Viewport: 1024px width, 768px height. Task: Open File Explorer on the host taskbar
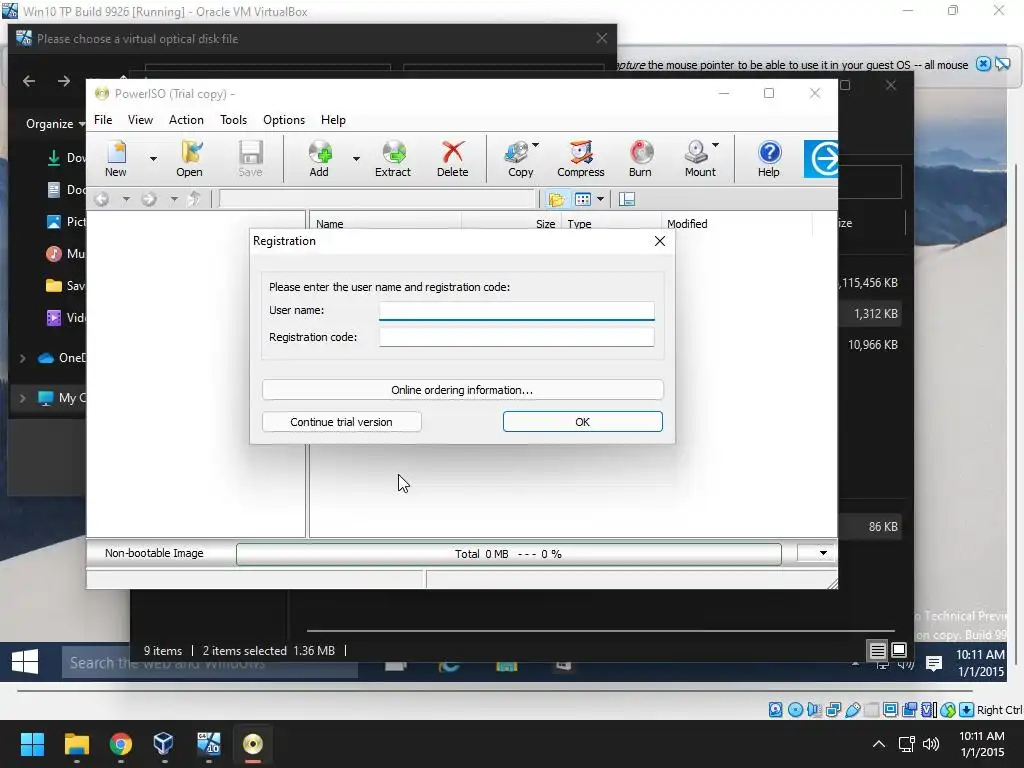77,744
